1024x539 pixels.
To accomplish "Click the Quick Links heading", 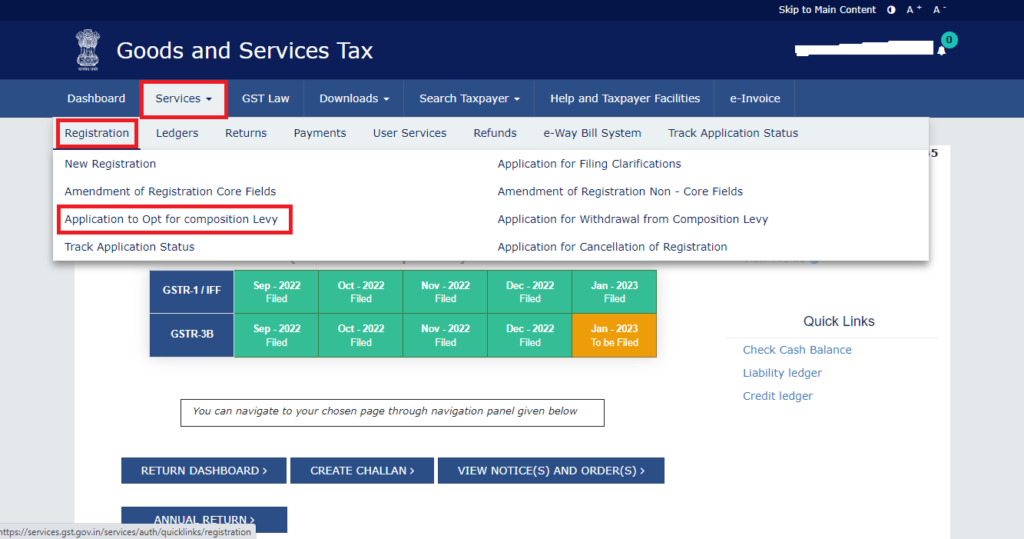I will (839, 321).
